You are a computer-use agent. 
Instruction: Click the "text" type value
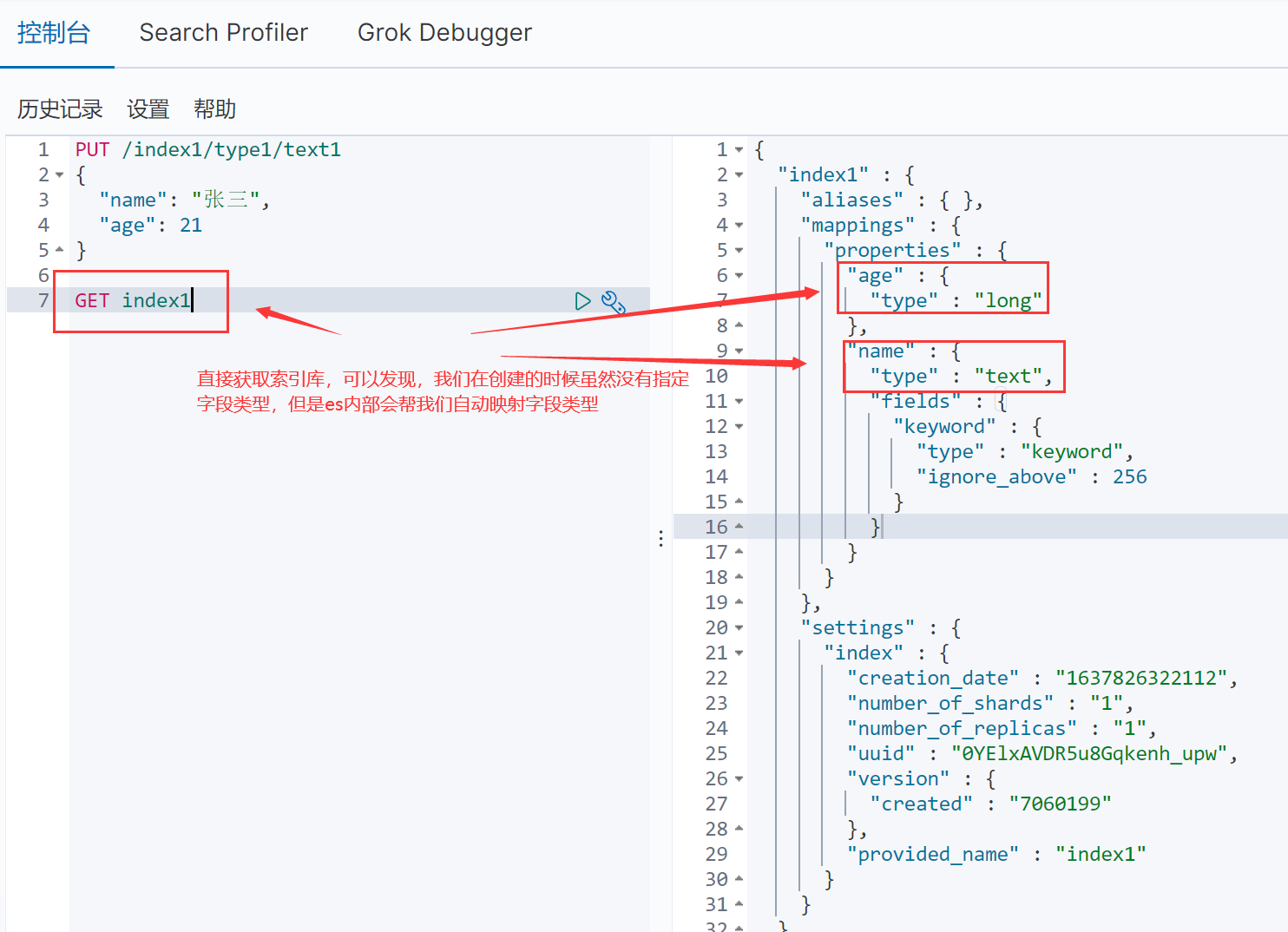[x=1008, y=377]
